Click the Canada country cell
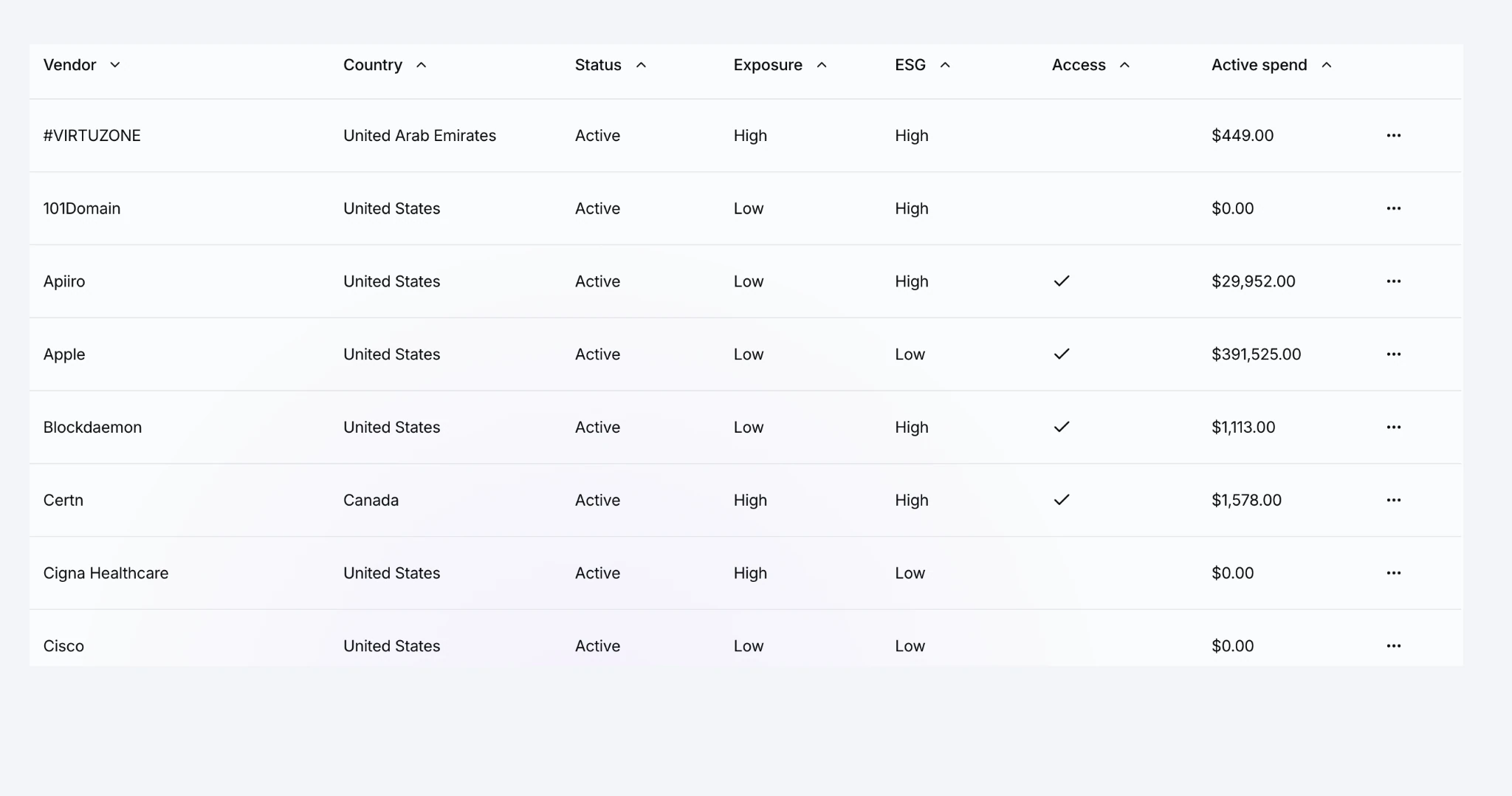The height and width of the screenshot is (796, 1512). point(371,501)
